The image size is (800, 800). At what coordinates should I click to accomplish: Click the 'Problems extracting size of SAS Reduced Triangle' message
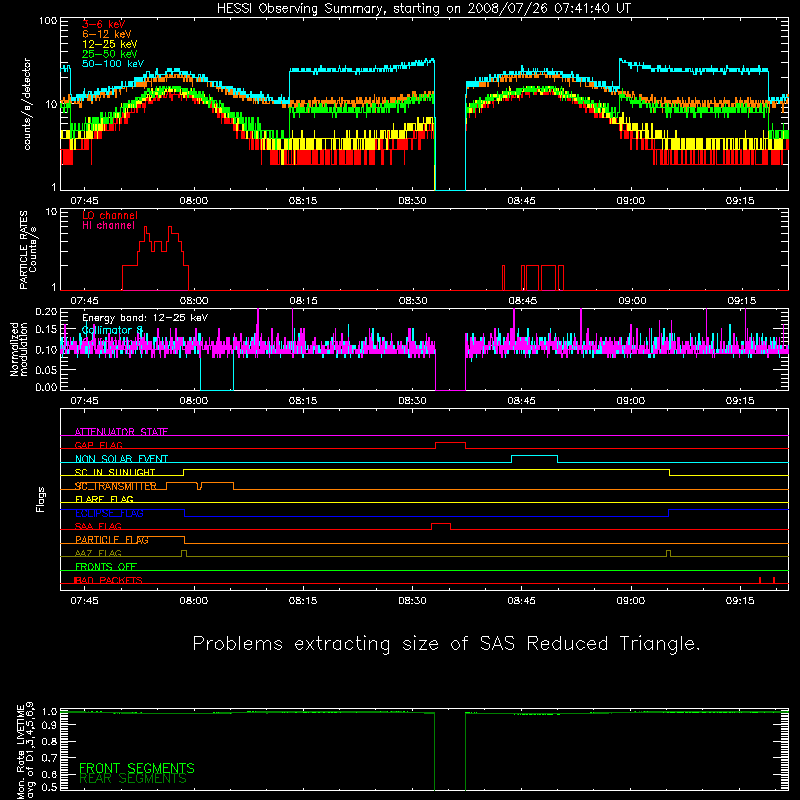(446, 643)
